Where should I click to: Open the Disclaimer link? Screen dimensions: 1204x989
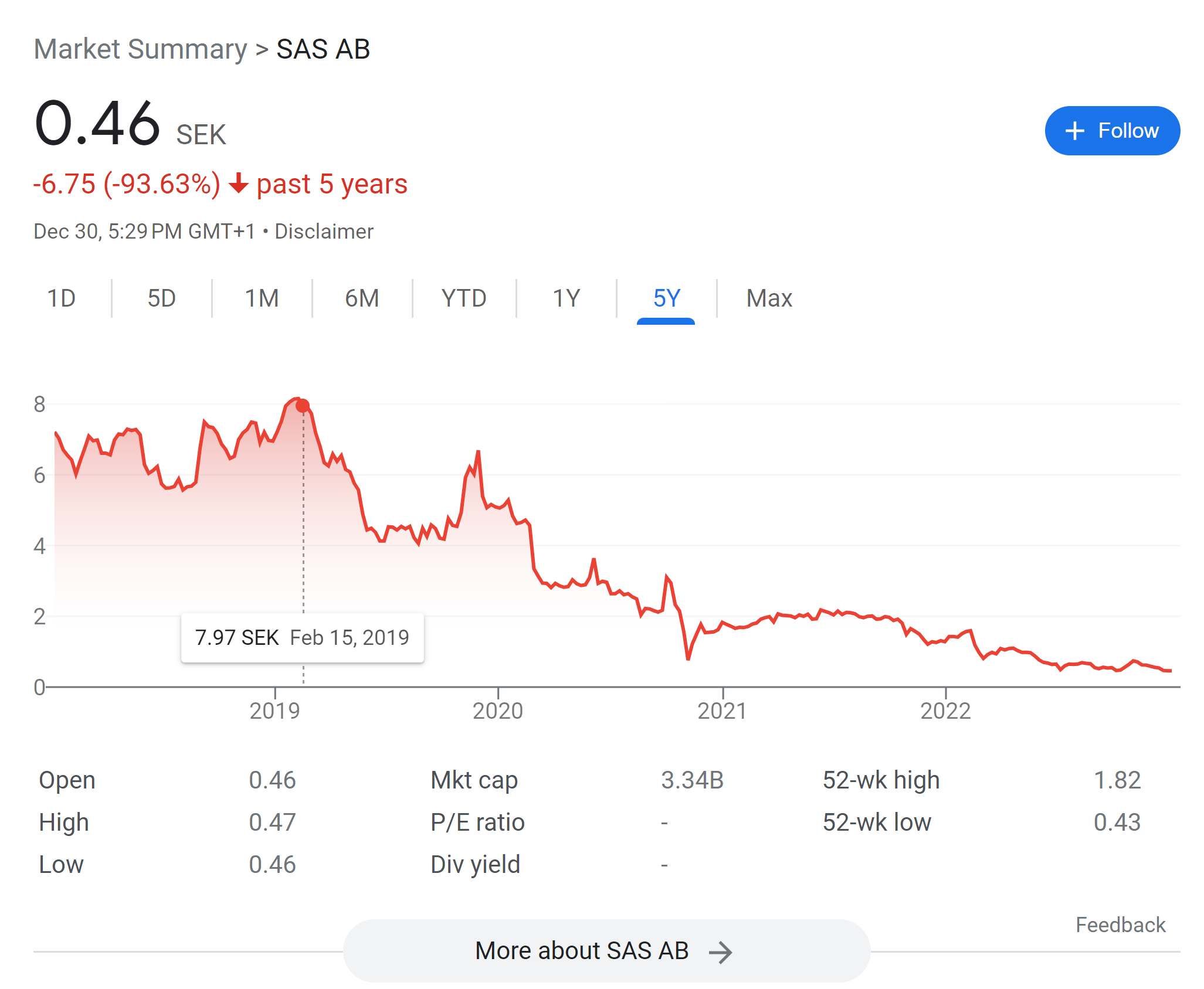[x=324, y=232]
